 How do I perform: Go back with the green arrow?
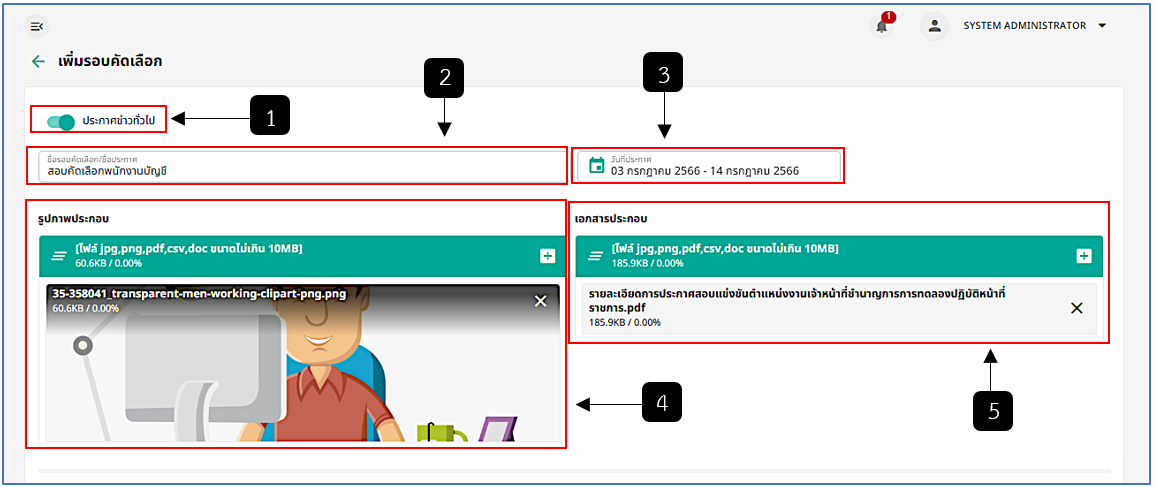38,61
